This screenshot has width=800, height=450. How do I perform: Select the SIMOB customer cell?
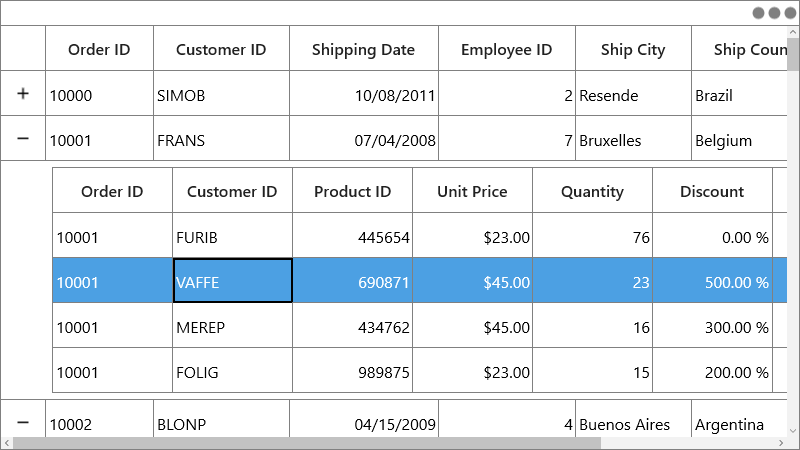[x=221, y=93]
